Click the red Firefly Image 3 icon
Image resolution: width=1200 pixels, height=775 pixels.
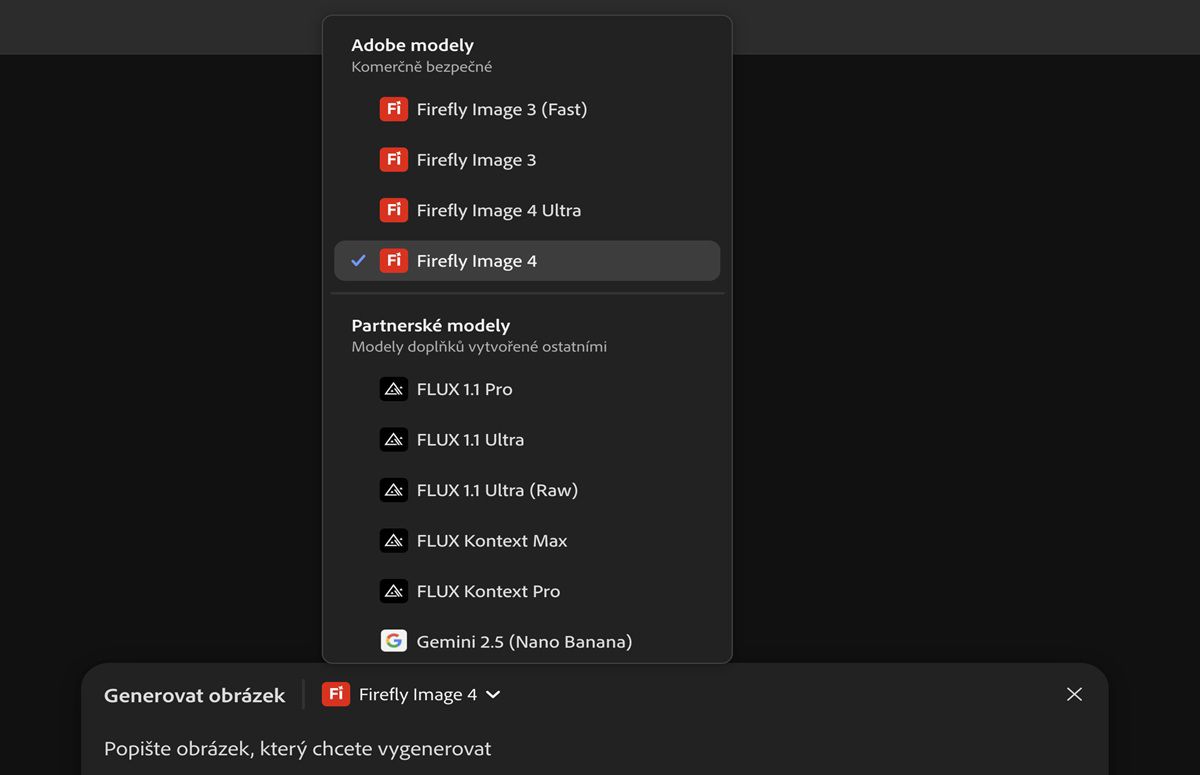(394, 160)
